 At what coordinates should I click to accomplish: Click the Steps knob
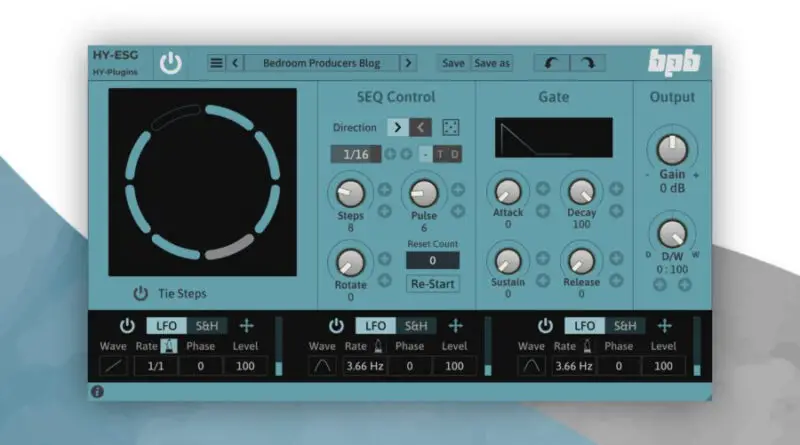(x=351, y=193)
